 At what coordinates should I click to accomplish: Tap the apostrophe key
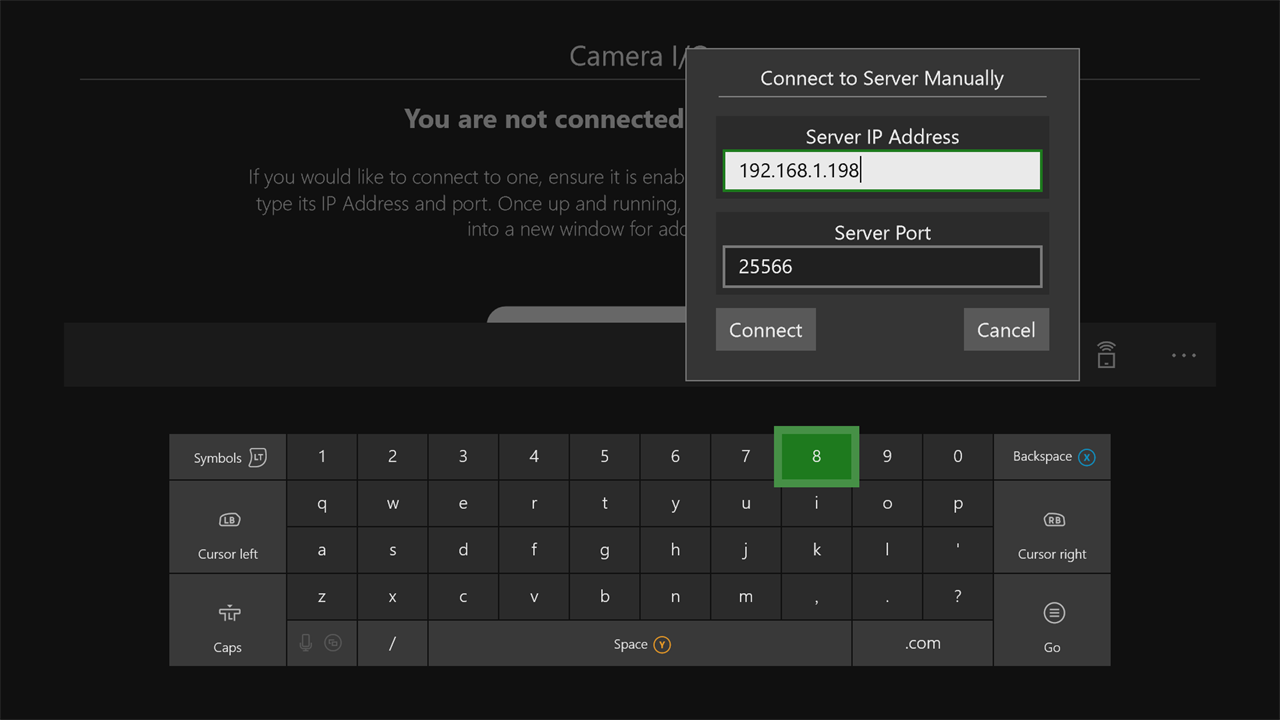pos(958,550)
